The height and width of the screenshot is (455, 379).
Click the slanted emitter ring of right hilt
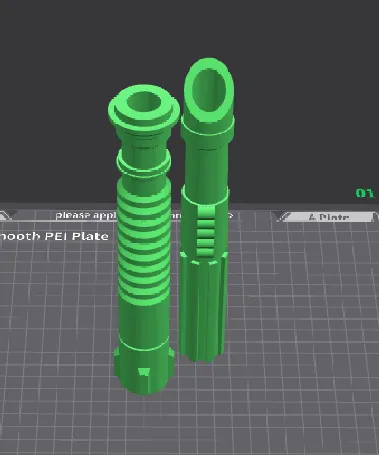208,88
